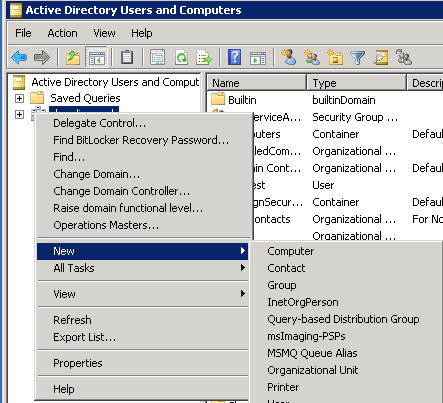The width and height of the screenshot is (443, 403).
Task: Expand the domain tree node
Action: tap(19, 114)
